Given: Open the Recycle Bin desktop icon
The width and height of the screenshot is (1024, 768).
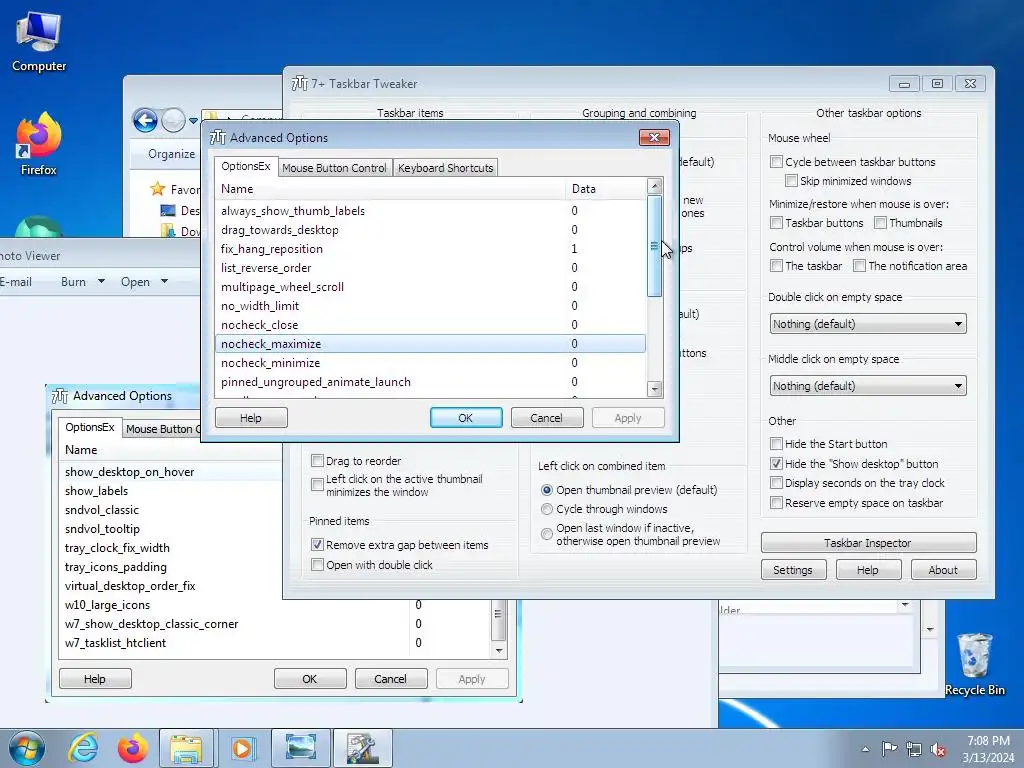Looking at the screenshot, I should pos(974,664).
